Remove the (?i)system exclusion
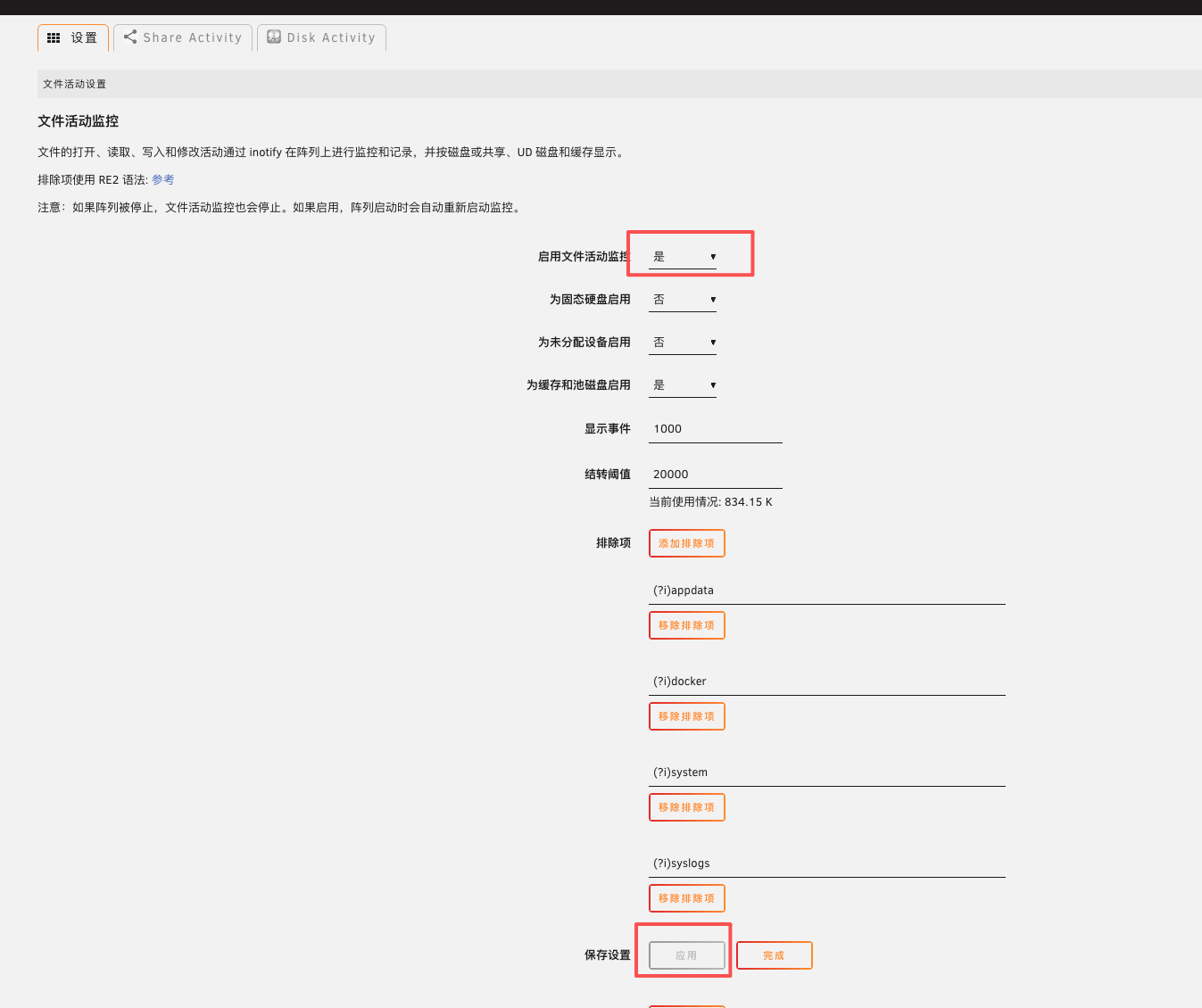The image size is (1202, 1008). click(686, 807)
